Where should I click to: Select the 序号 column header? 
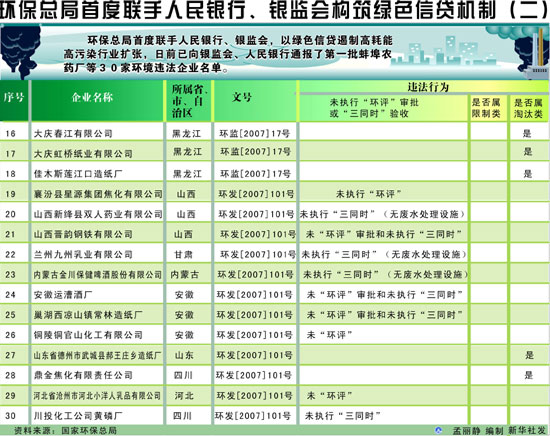pyautogui.click(x=14, y=98)
